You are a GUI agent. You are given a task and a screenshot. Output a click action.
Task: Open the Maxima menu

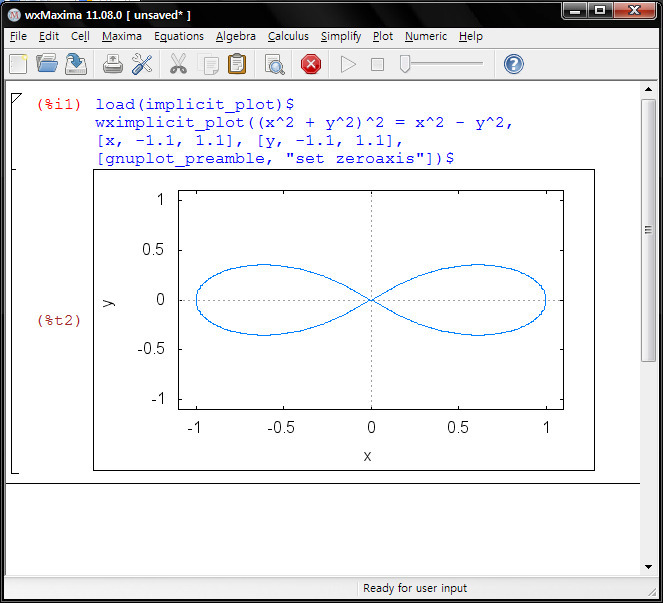122,36
